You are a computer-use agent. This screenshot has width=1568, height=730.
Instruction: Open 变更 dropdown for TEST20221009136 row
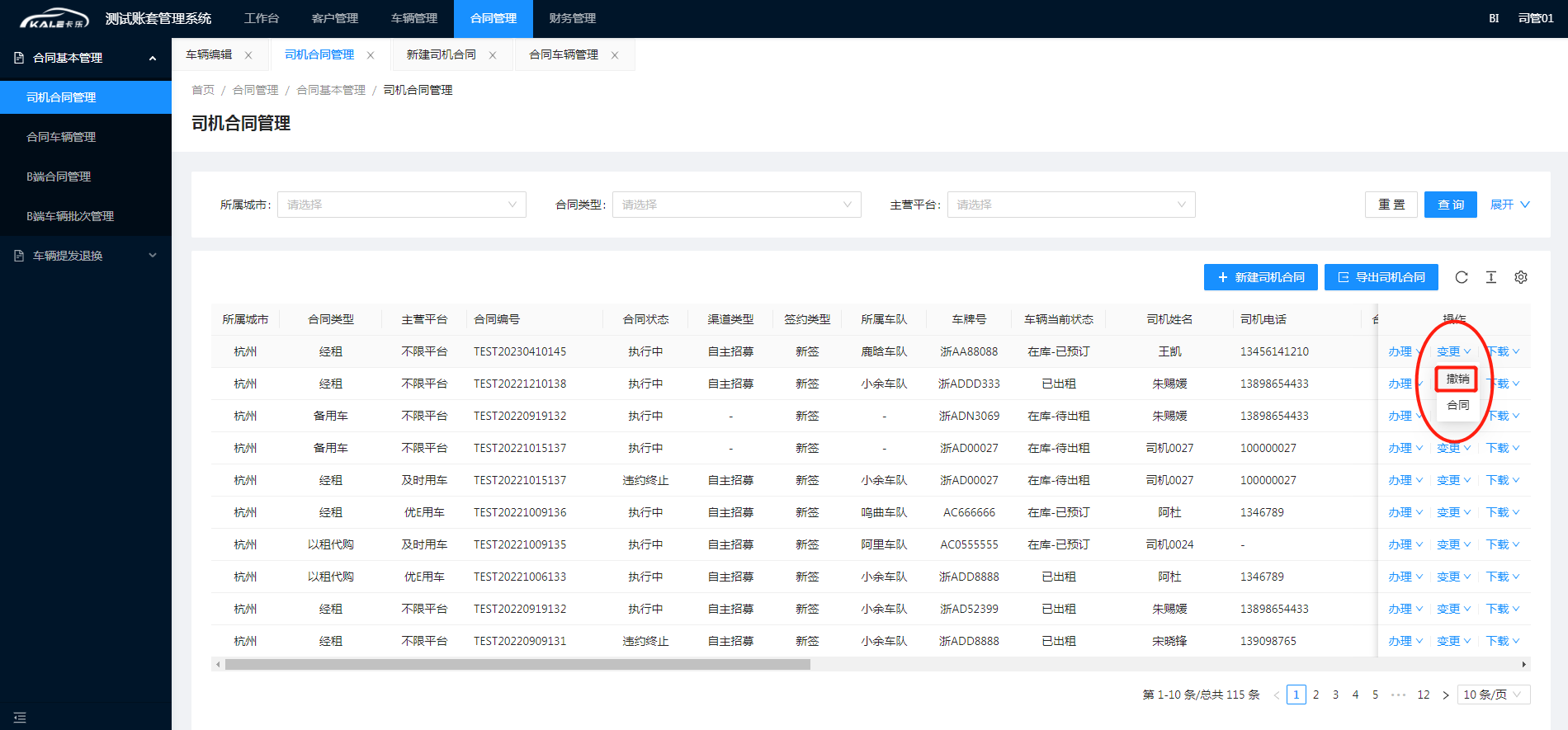tap(1453, 512)
